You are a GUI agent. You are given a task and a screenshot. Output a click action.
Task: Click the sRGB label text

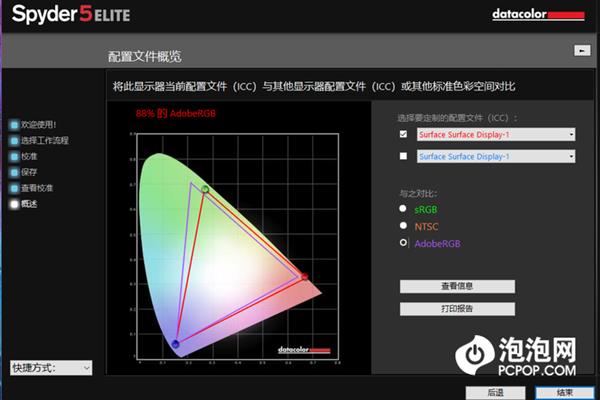point(426,209)
